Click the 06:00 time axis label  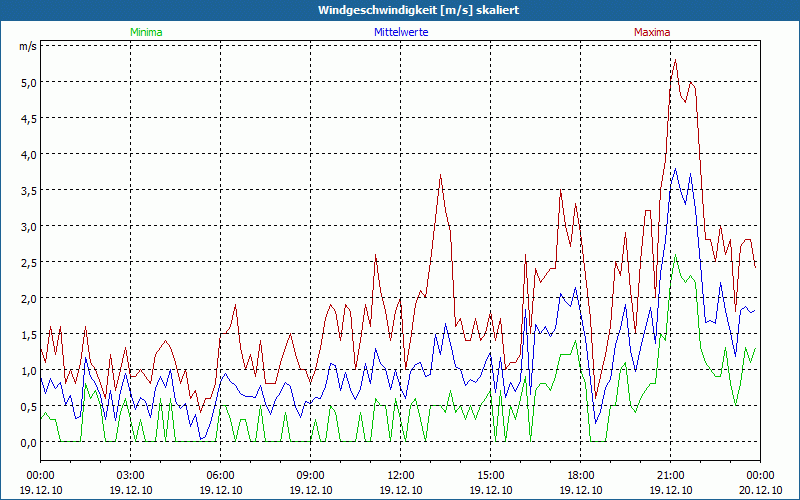tap(220, 476)
